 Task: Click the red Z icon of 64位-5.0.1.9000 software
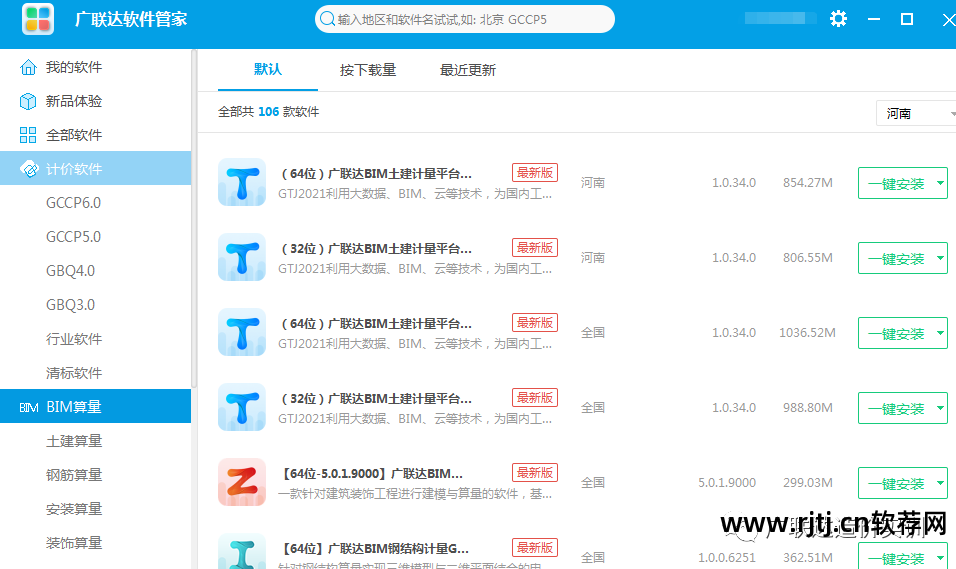click(x=242, y=482)
